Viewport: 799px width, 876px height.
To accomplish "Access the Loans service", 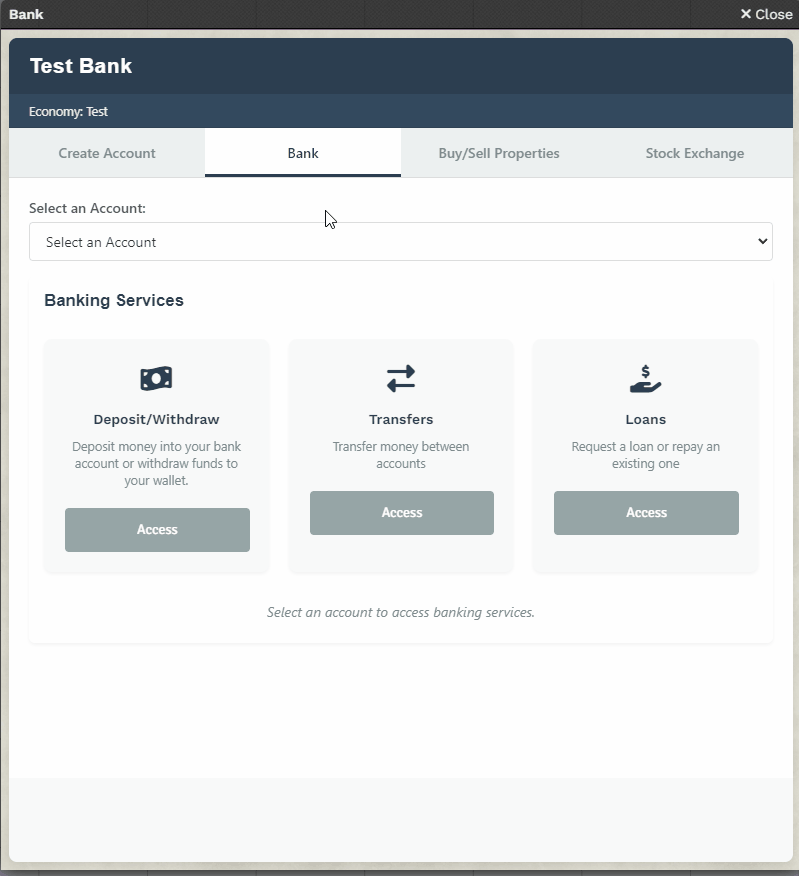I will click(646, 513).
